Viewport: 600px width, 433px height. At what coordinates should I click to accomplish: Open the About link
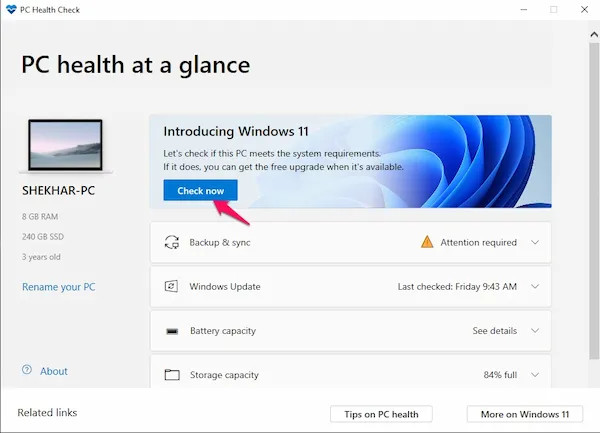tap(54, 371)
